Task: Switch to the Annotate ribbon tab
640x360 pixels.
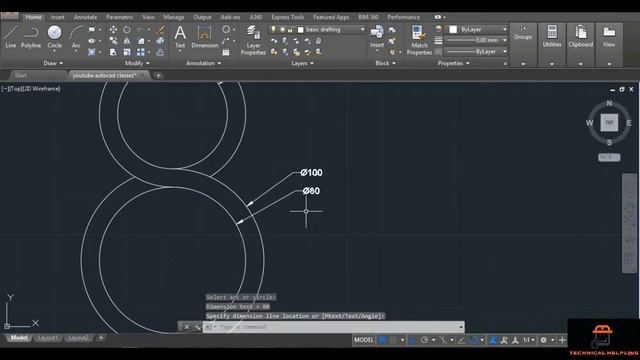Action: click(x=85, y=17)
